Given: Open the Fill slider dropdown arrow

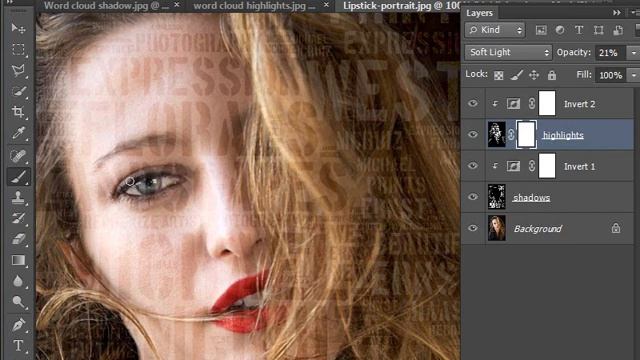Looking at the screenshot, I should click(633, 75).
